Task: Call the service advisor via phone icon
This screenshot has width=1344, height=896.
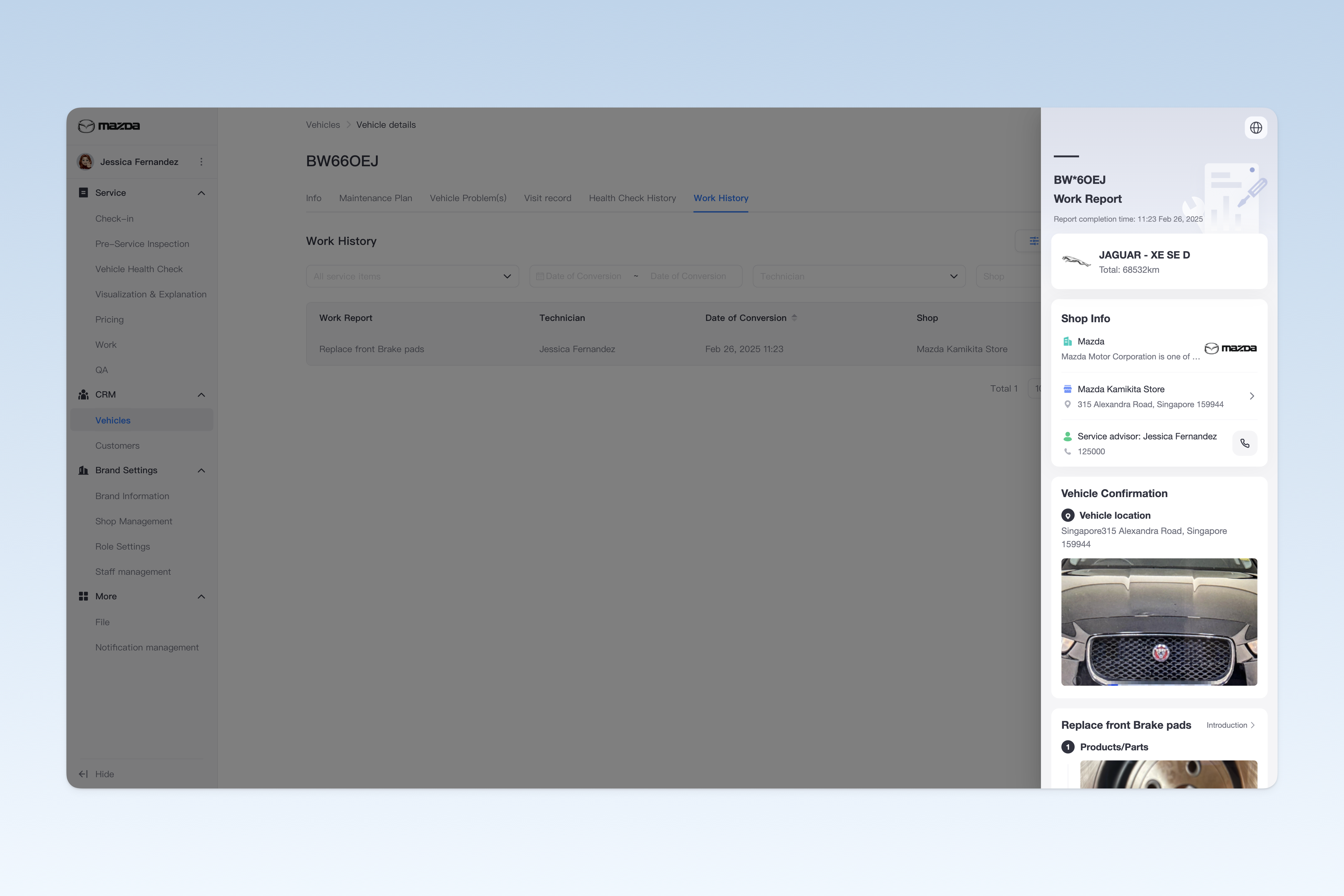Action: click(1244, 443)
